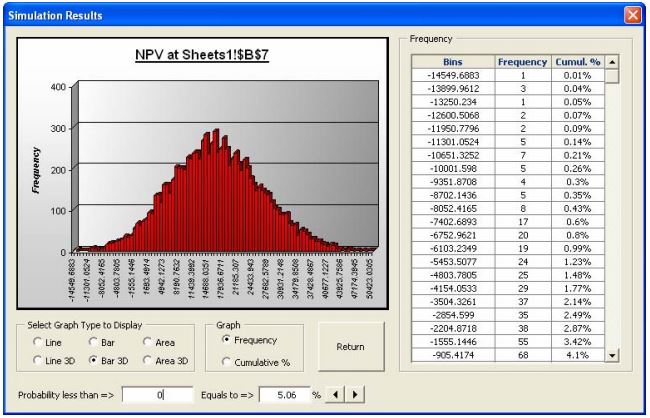This screenshot has width=650, height=418.
Task: Select bin cell -10651.3252
Action: point(453,156)
